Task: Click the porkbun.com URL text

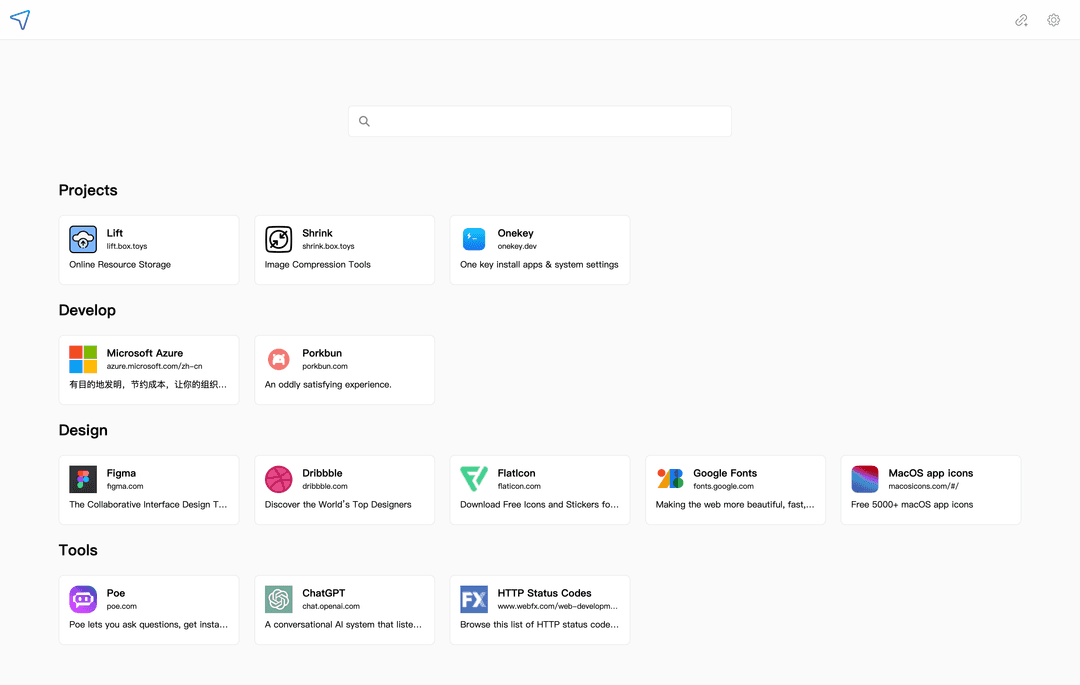Action: click(325, 366)
